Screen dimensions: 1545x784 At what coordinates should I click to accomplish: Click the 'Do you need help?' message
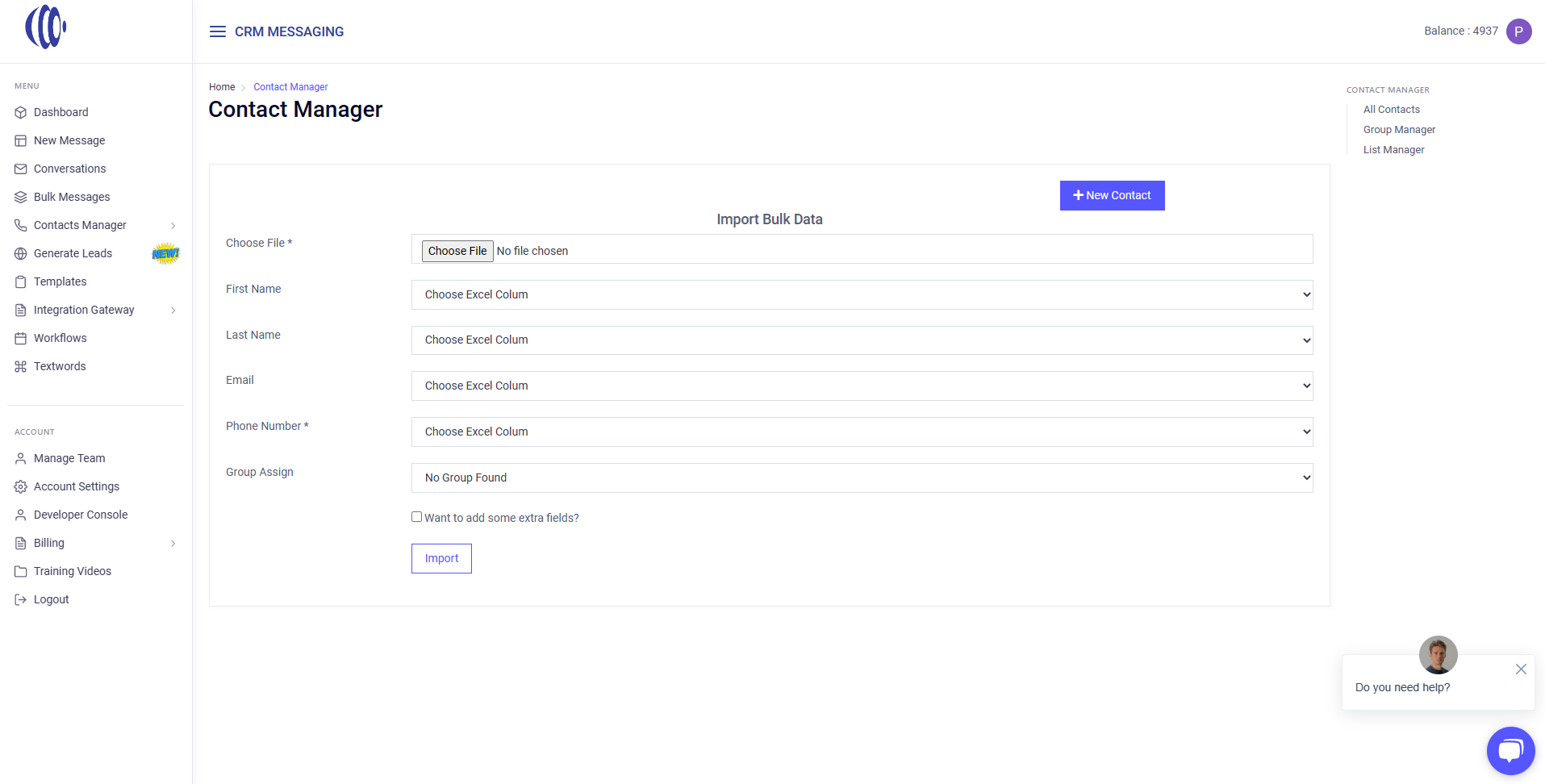pos(1402,687)
